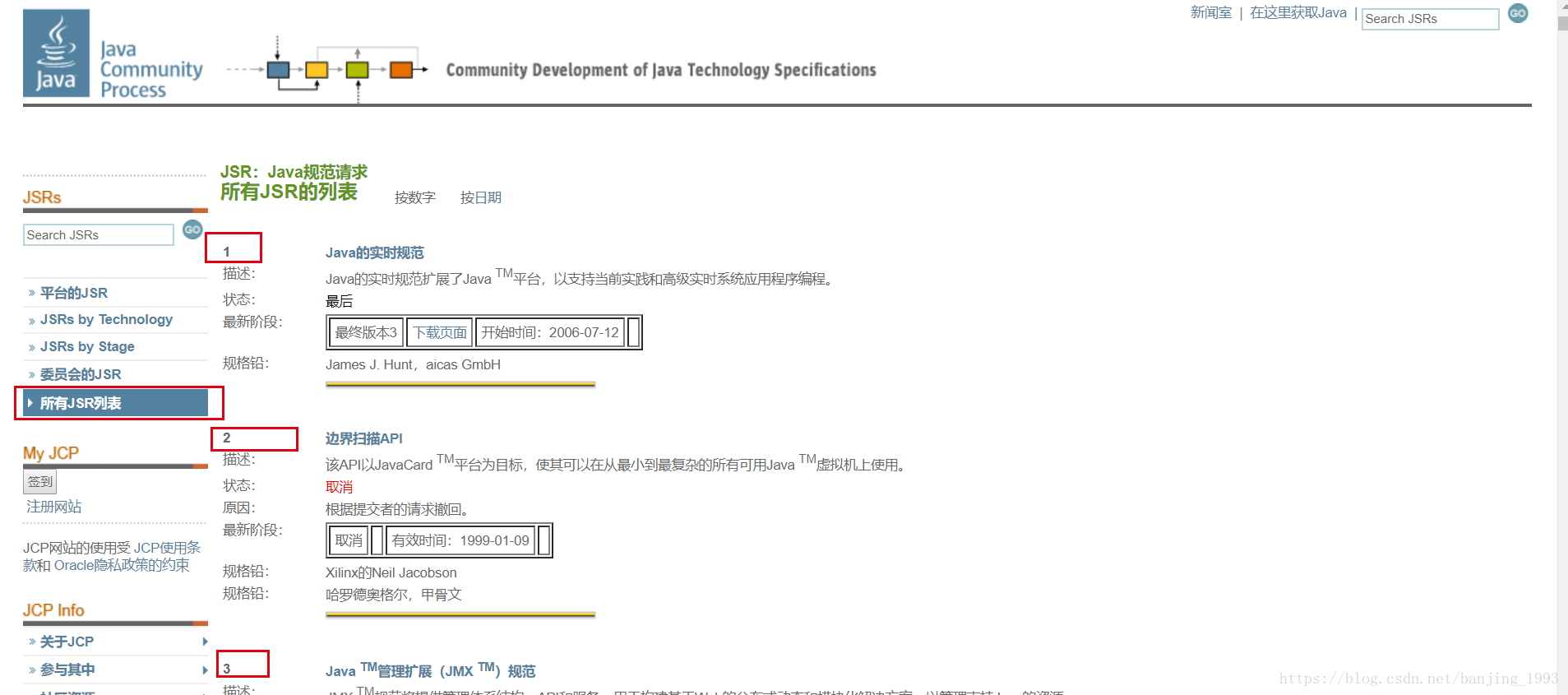Click 有效时间: 1999-01-09 cell

460,541
